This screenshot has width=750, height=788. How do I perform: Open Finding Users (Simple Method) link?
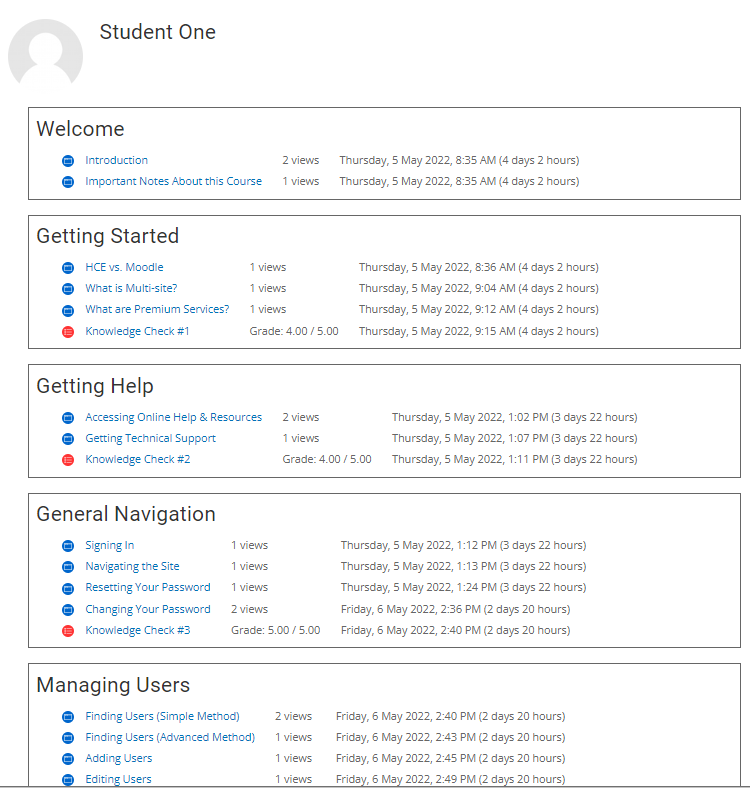162,716
